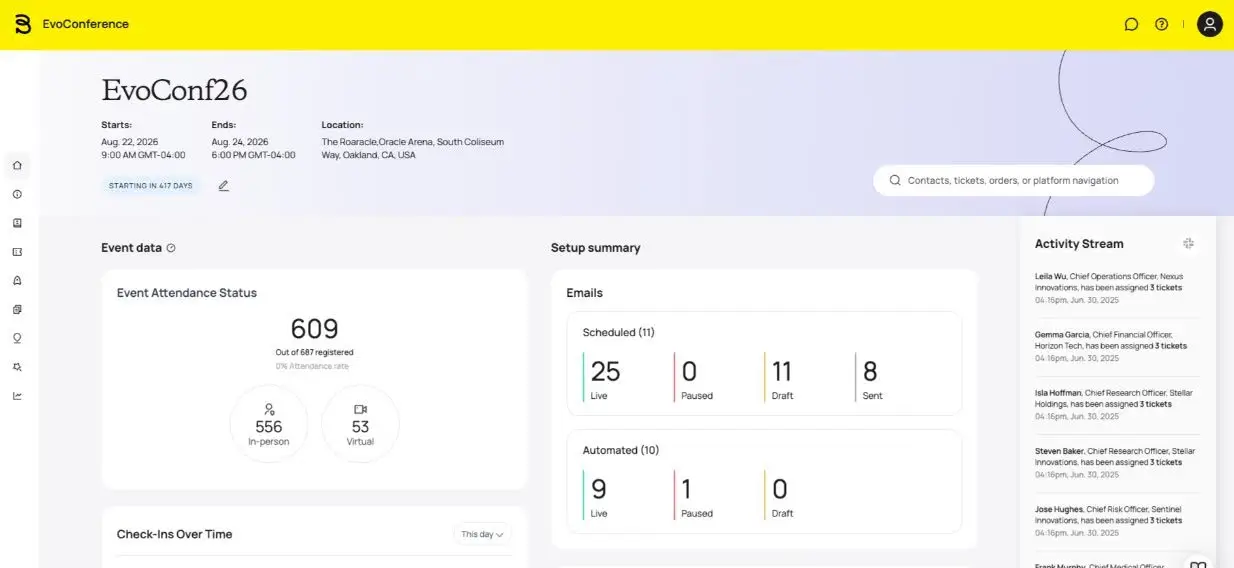Click the search magnifier icon
The width and height of the screenshot is (1234, 568).
coord(894,181)
